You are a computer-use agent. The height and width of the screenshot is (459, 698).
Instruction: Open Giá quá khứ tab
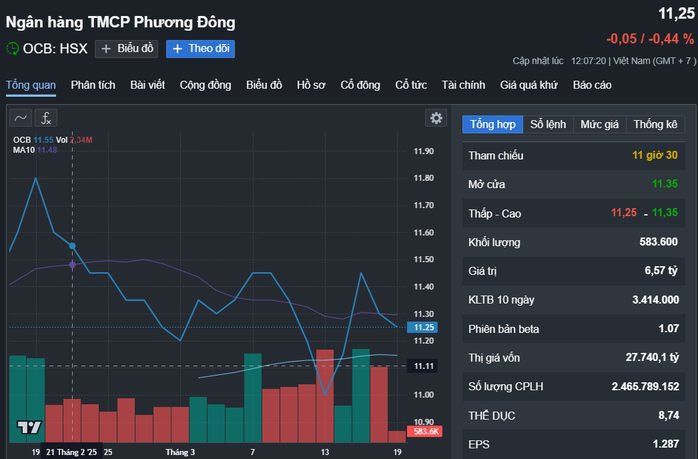[529, 85]
